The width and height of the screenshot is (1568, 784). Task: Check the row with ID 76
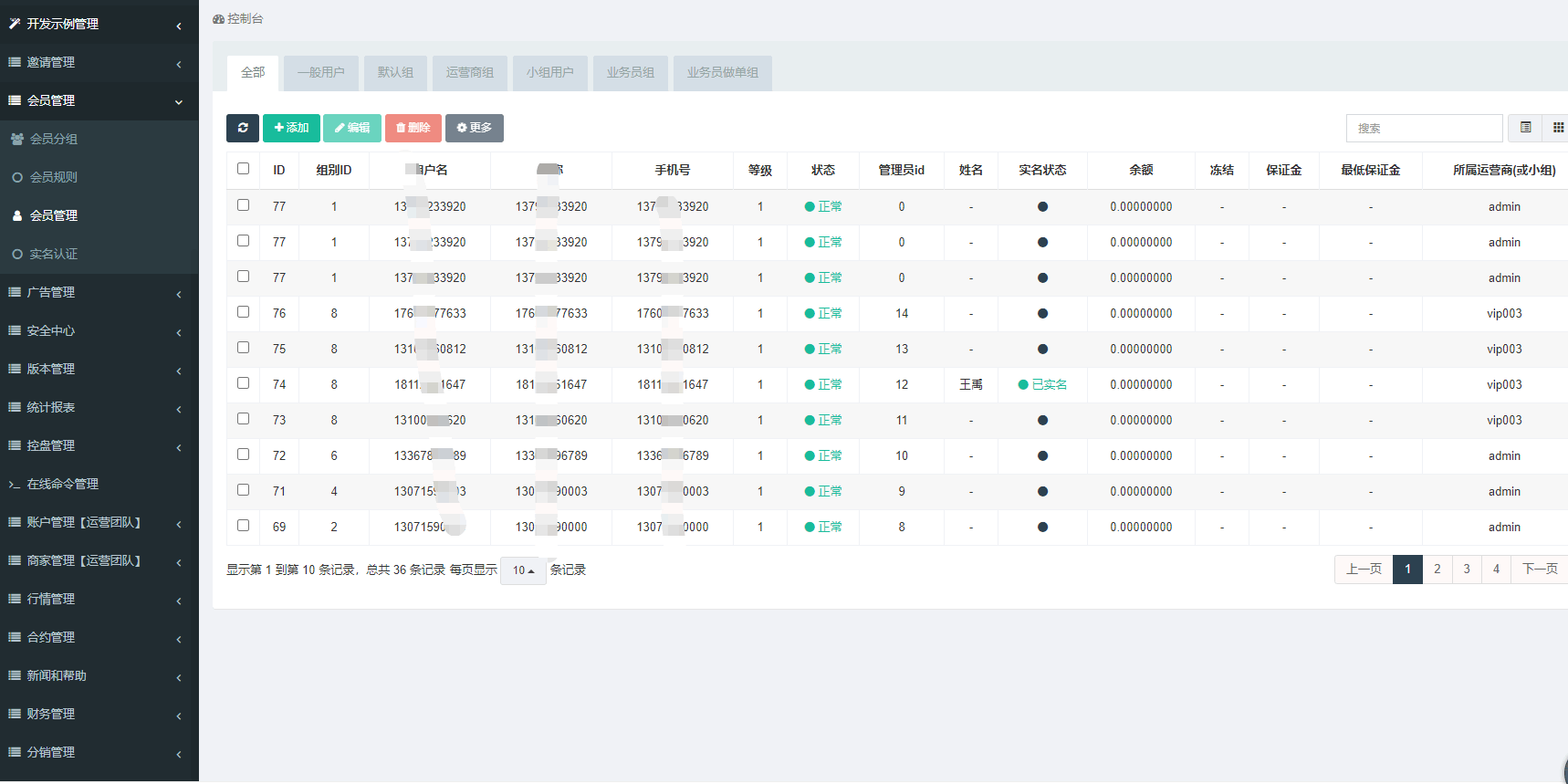click(243, 312)
